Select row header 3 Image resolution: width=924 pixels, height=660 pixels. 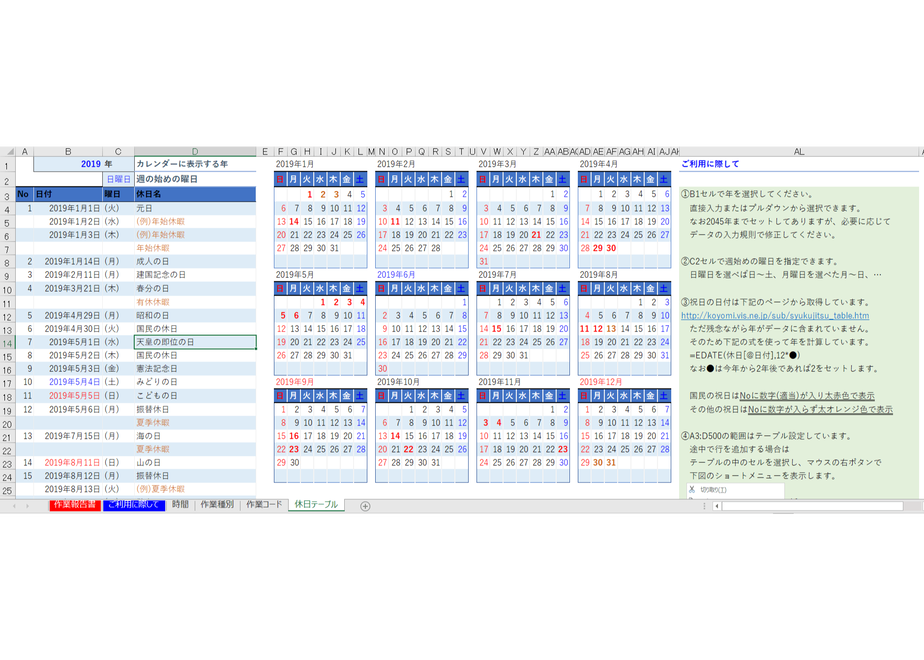pyautogui.click(x=8, y=196)
